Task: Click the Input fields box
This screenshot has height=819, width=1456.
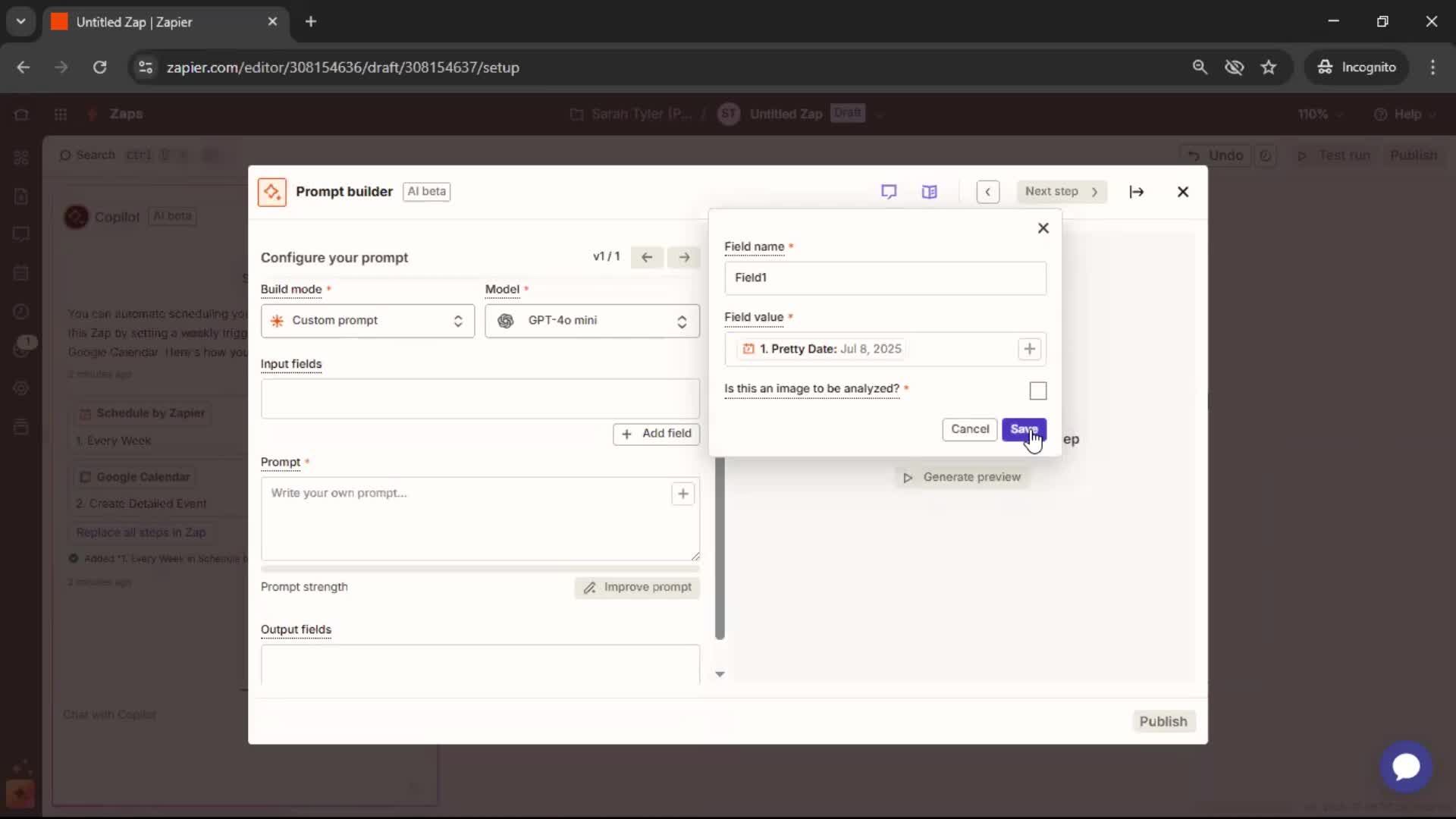Action: point(480,399)
